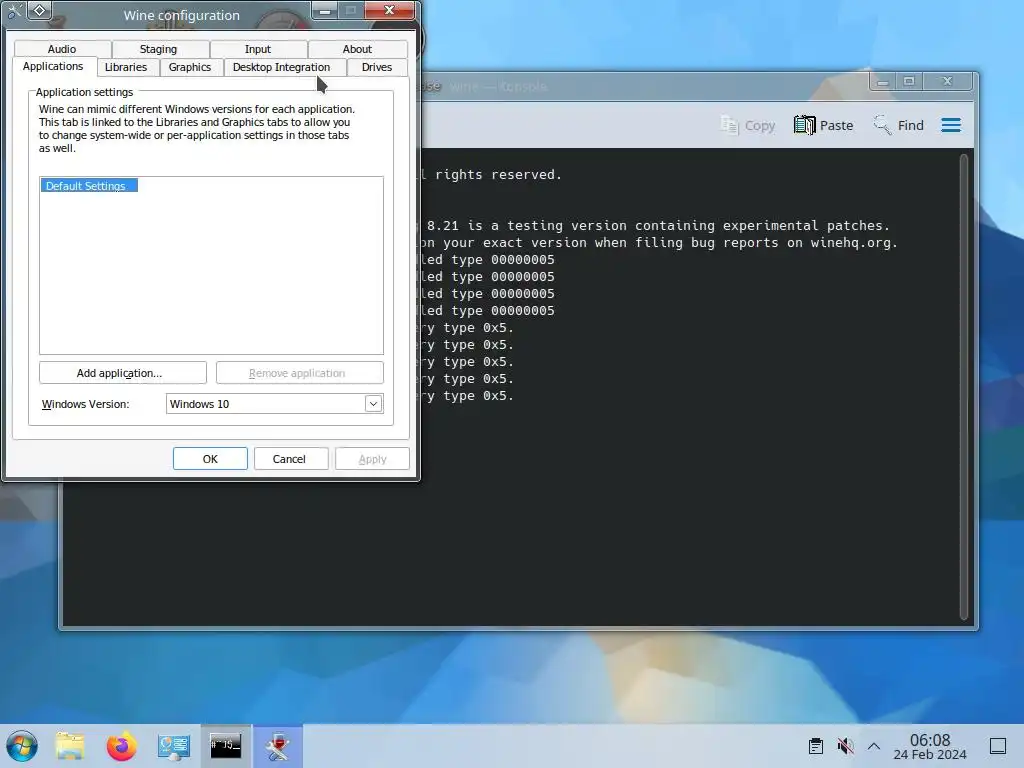
Task: Select the Desktop Integration tab
Action: (281, 67)
